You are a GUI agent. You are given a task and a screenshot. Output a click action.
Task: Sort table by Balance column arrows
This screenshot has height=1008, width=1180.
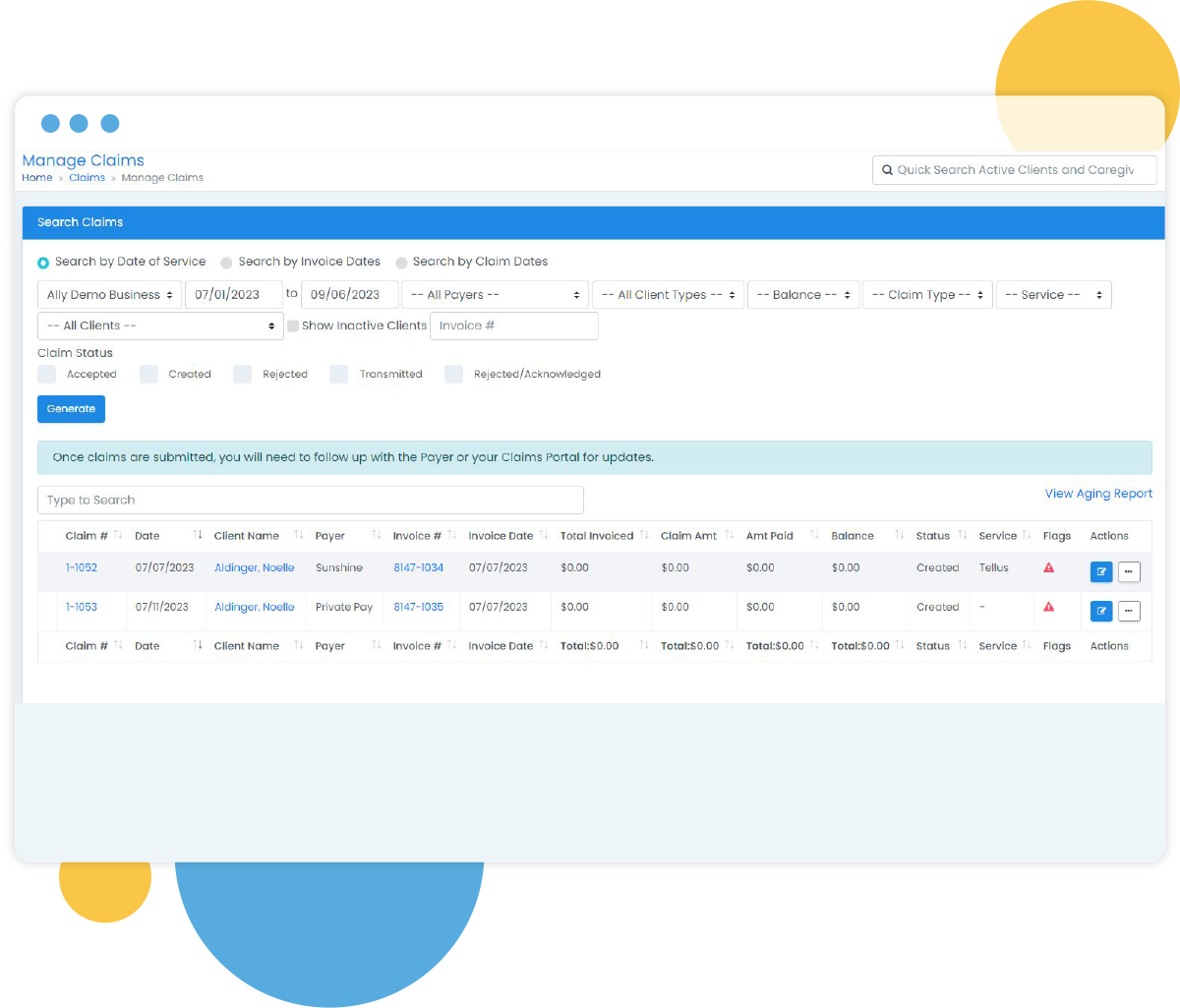[899, 535]
